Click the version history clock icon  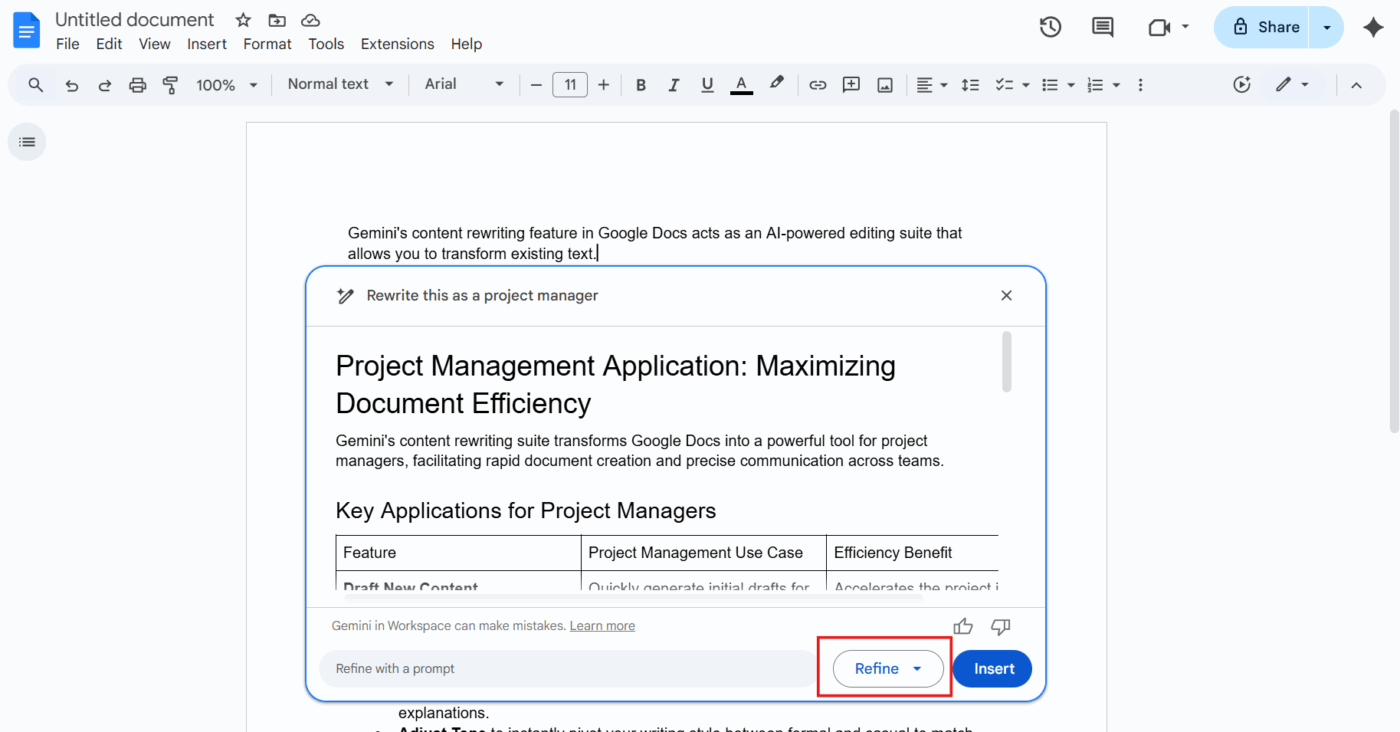1050,27
